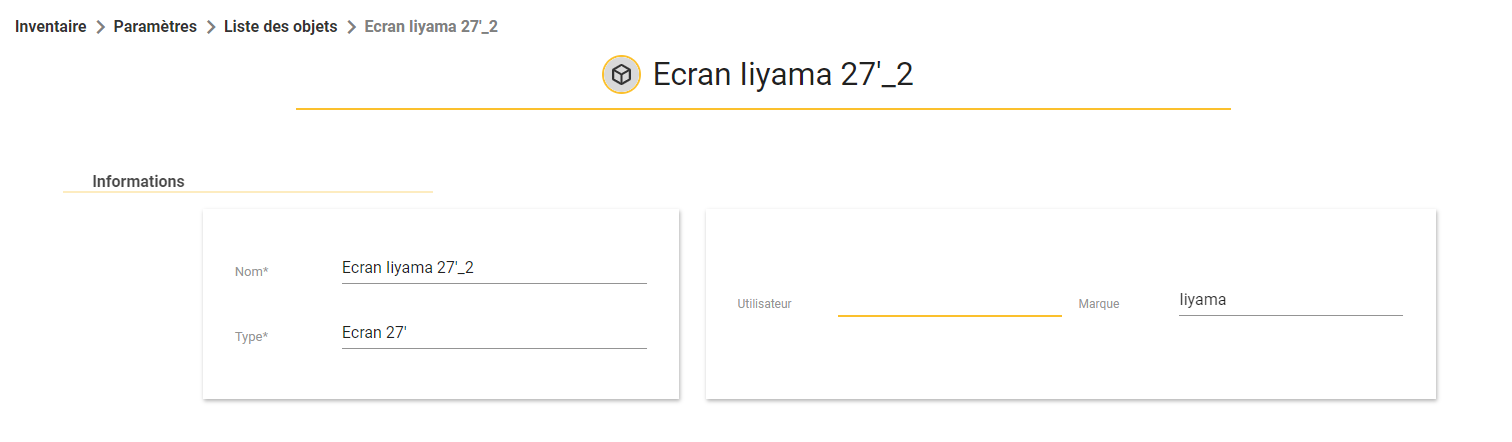The height and width of the screenshot is (442, 1512).
Task: Click the Marque label
Action: (1099, 304)
